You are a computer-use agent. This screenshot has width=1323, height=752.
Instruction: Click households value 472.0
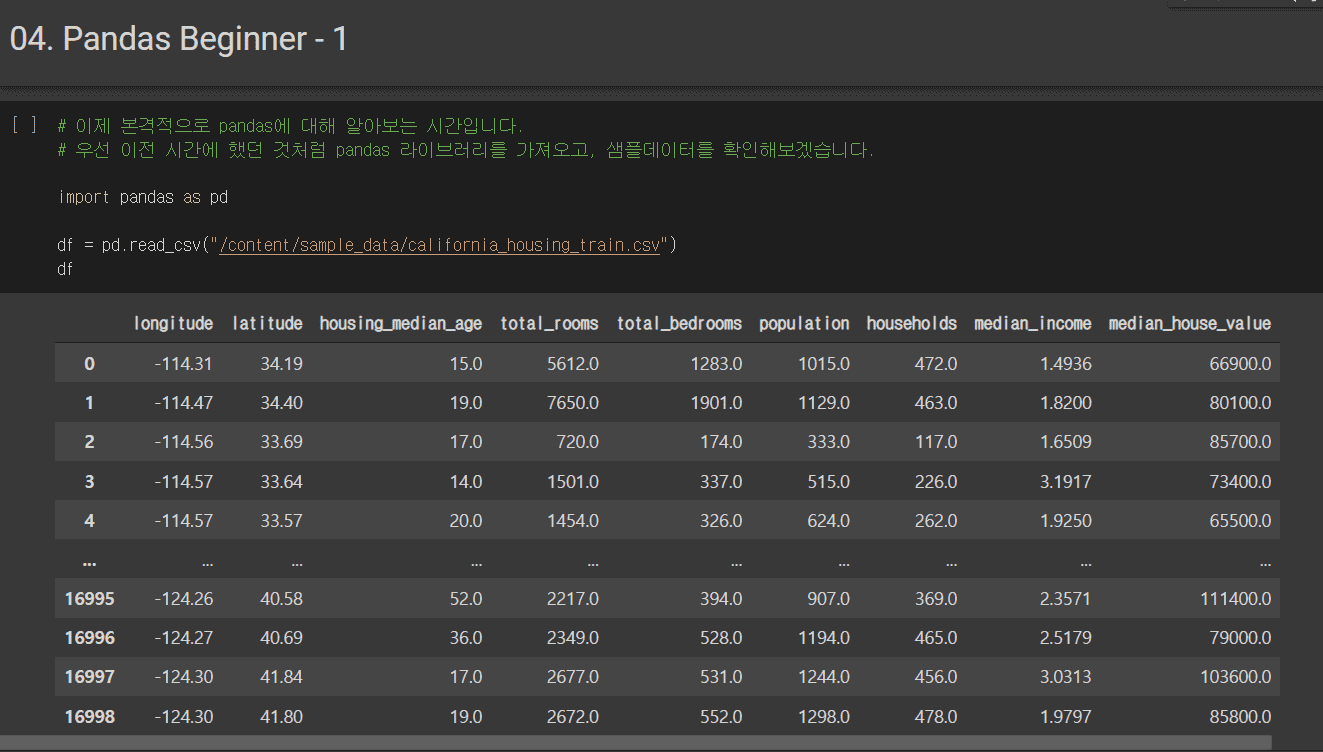pos(936,364)
